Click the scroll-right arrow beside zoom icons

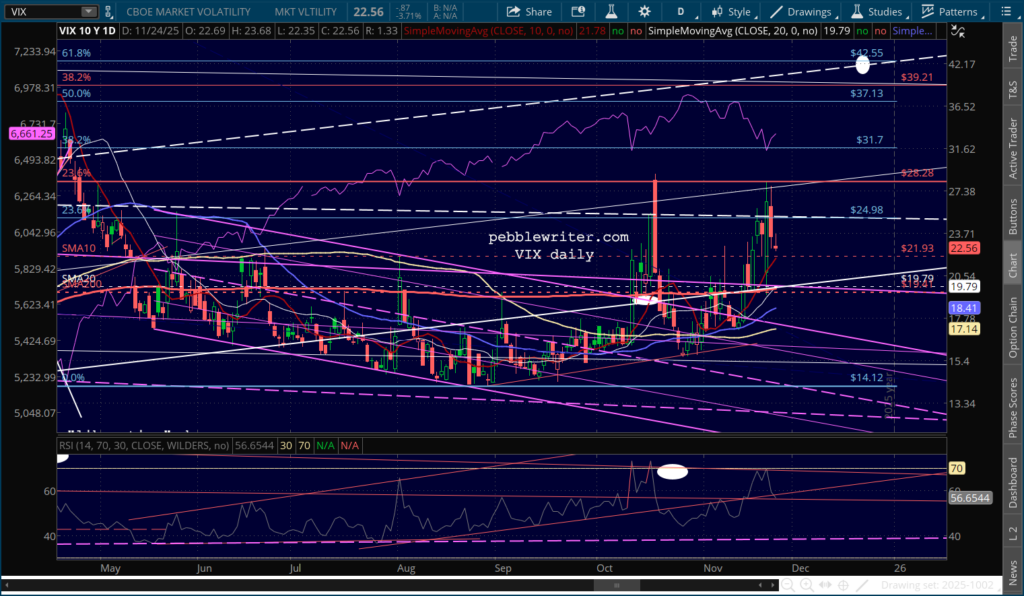tap(772, 585)
